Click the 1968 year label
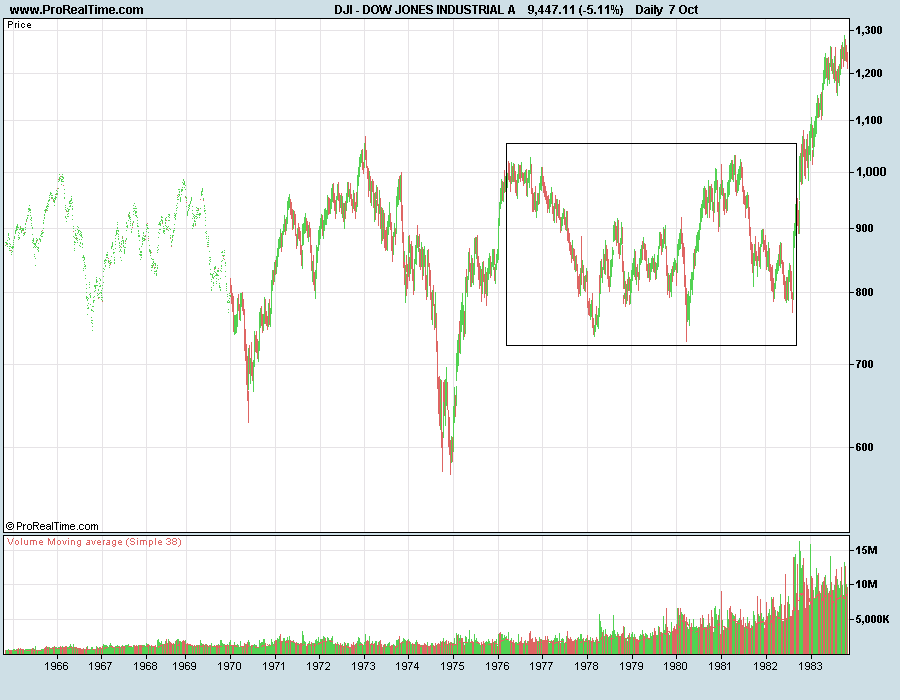The width and height of the screenshot is (900, 700). coord(145,666)
